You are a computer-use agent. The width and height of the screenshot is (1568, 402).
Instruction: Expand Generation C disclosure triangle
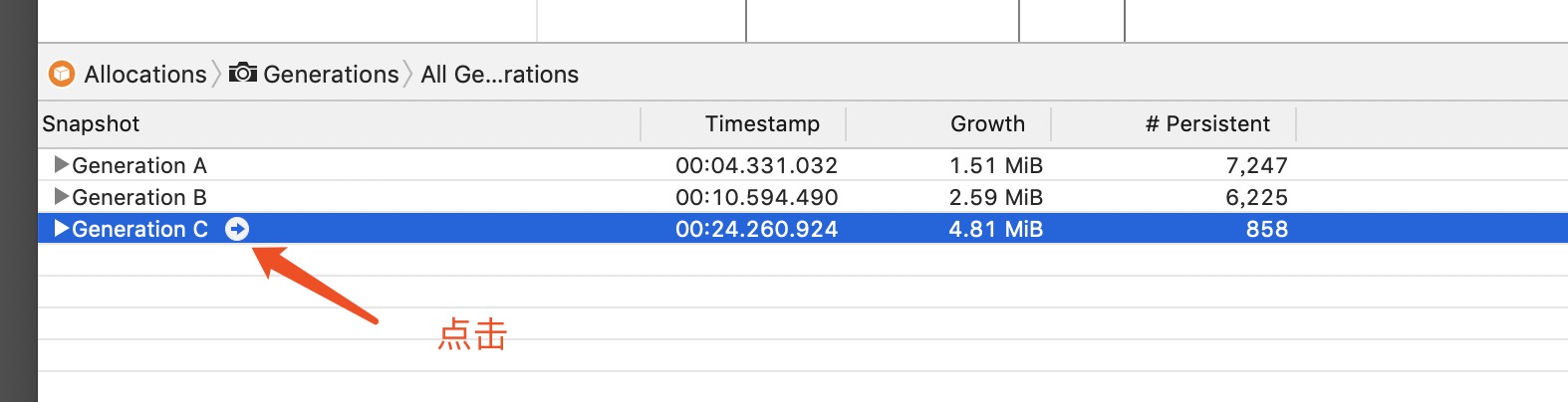[62, 228]
